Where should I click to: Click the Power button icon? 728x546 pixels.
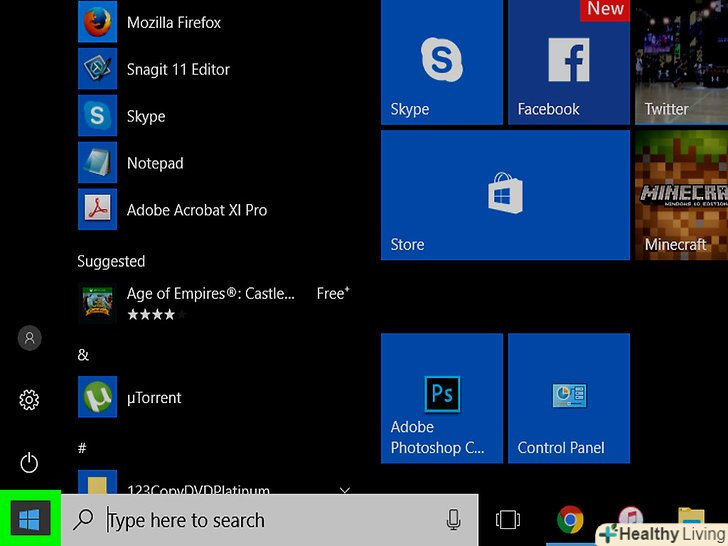click(x=29, y=462)
